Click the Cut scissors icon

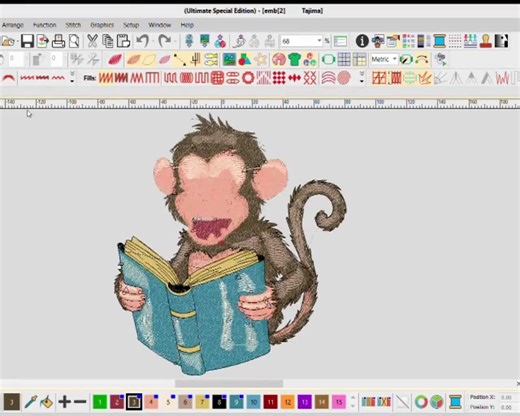[92, 41]
